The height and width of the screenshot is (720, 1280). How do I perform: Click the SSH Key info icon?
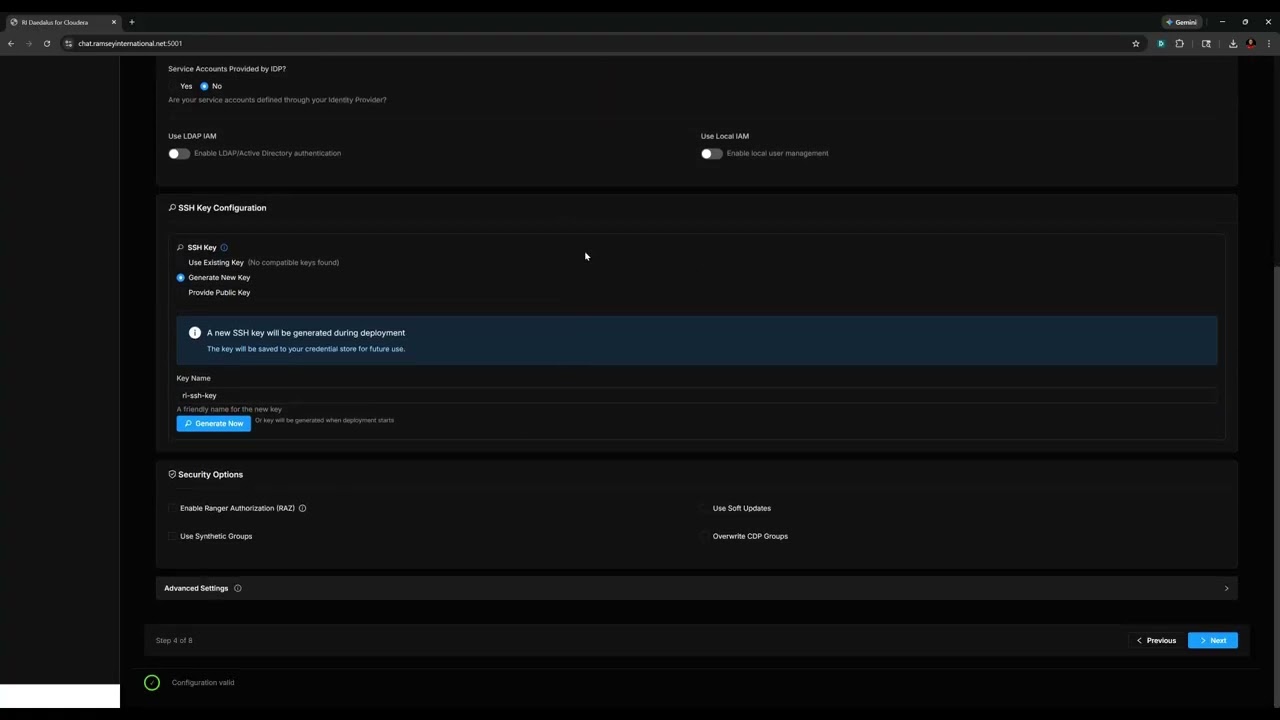point(224,247)
